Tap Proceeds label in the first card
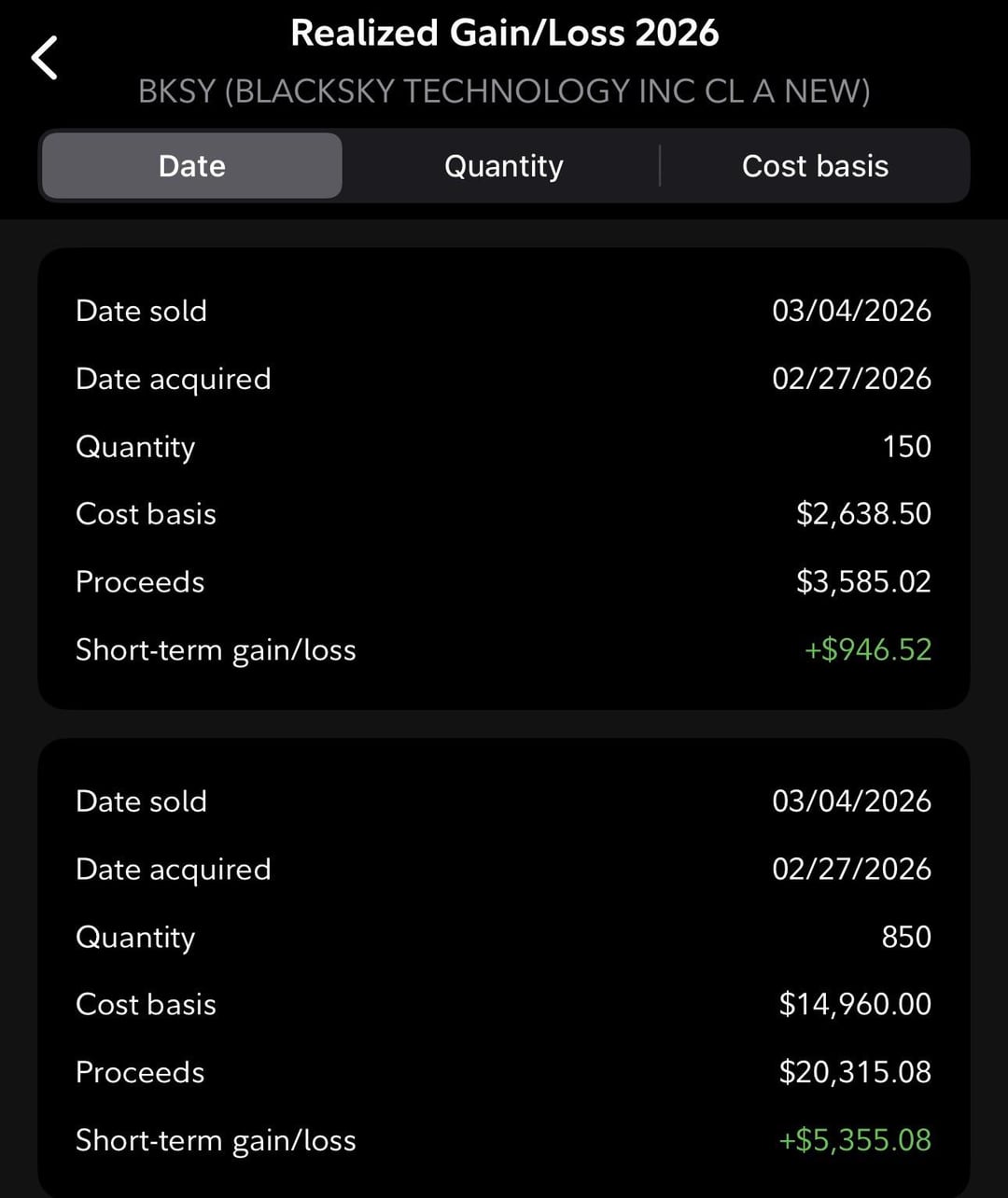The height and width of the screenshot is (1198, 1008). 140,581
